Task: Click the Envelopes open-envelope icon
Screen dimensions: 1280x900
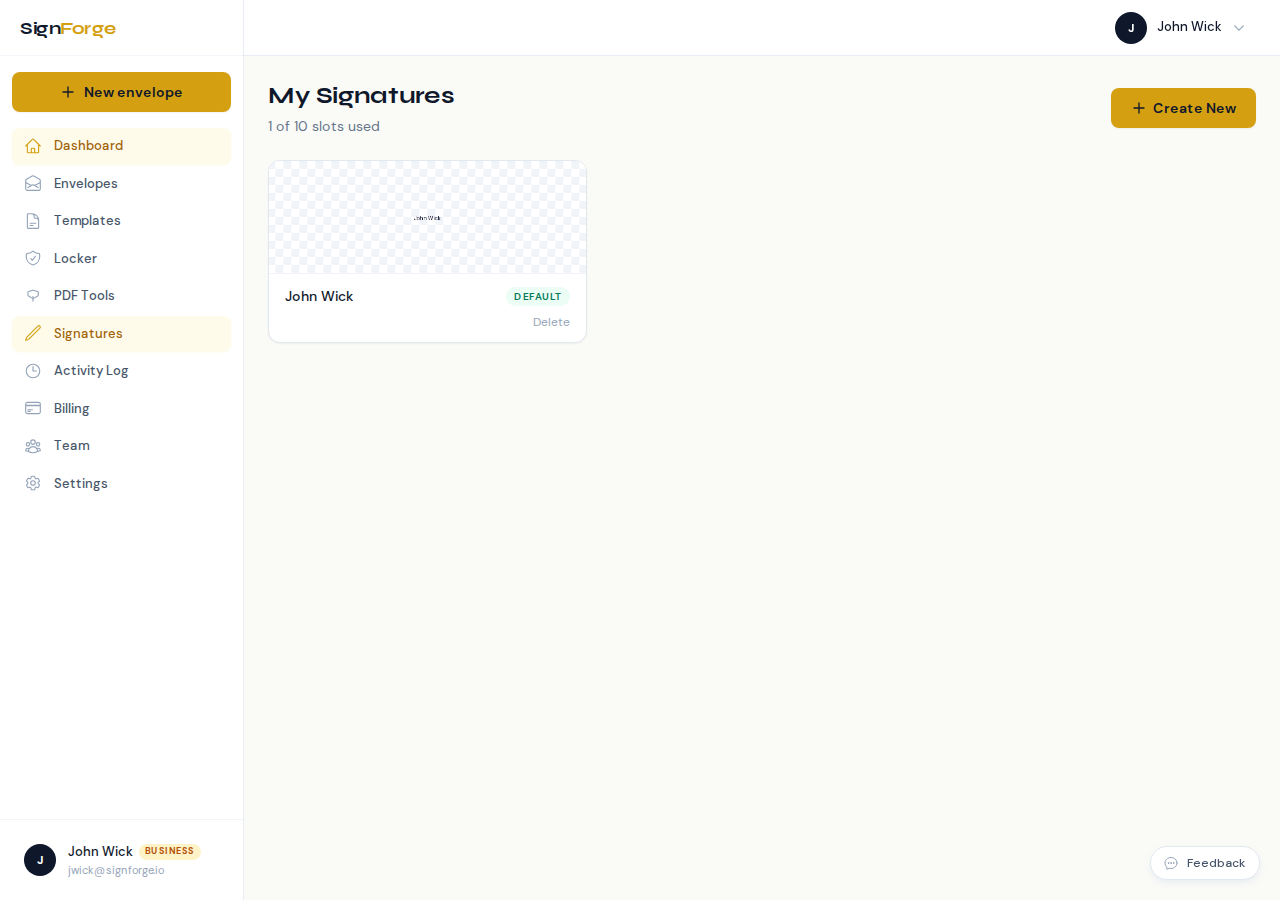Action: tap(33, 184)
